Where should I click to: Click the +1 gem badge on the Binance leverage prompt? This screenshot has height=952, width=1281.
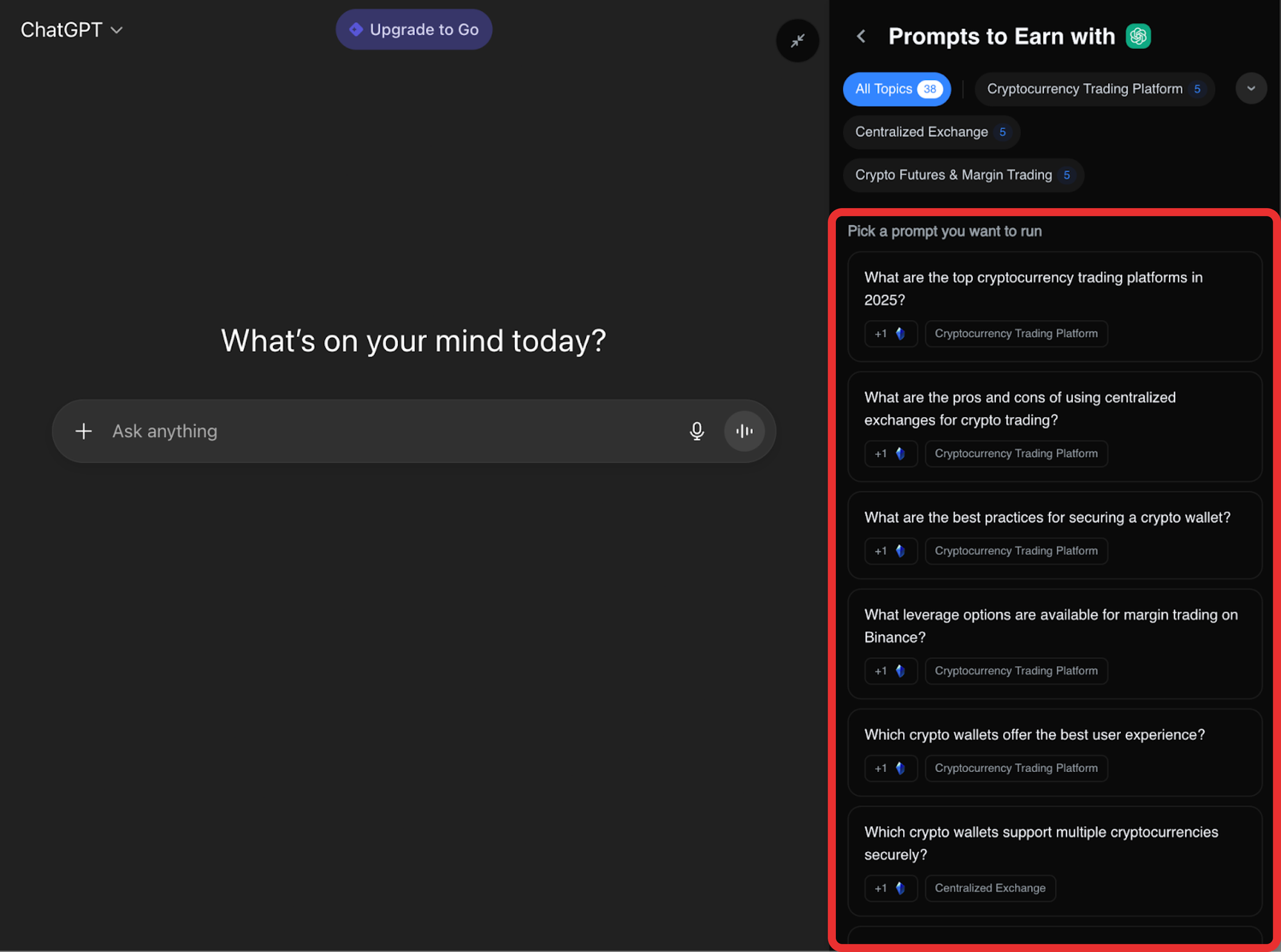click(x=890, y=671)
